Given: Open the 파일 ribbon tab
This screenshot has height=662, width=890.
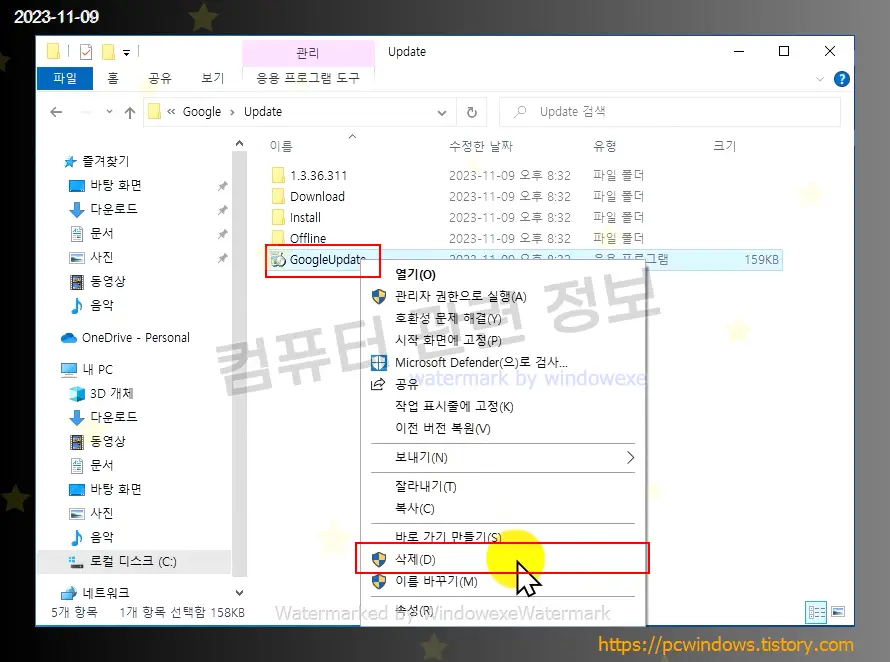Looking at the screenshot, I should [x=65, y=78].
